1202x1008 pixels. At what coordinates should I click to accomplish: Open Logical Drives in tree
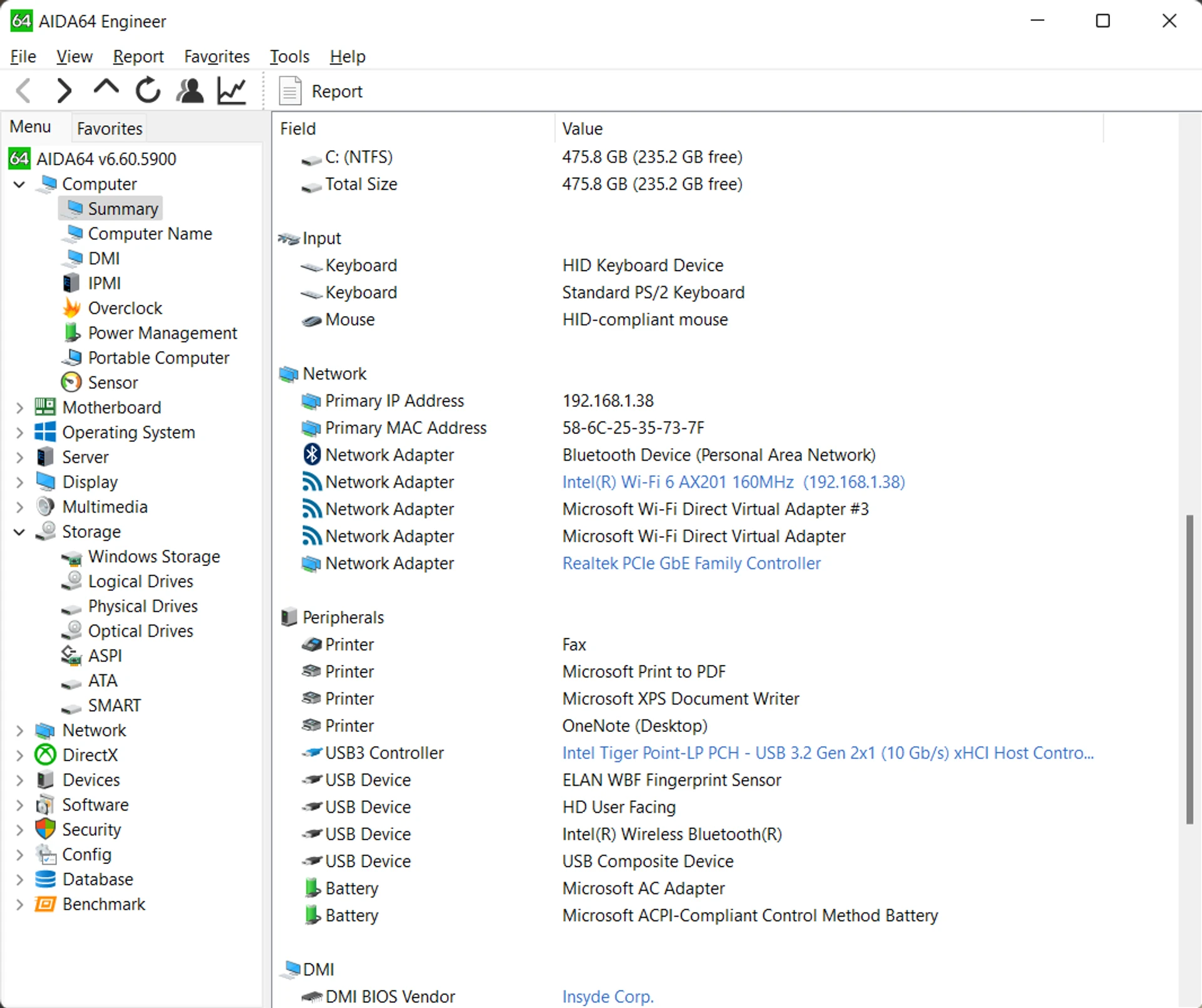coord(140,581)
